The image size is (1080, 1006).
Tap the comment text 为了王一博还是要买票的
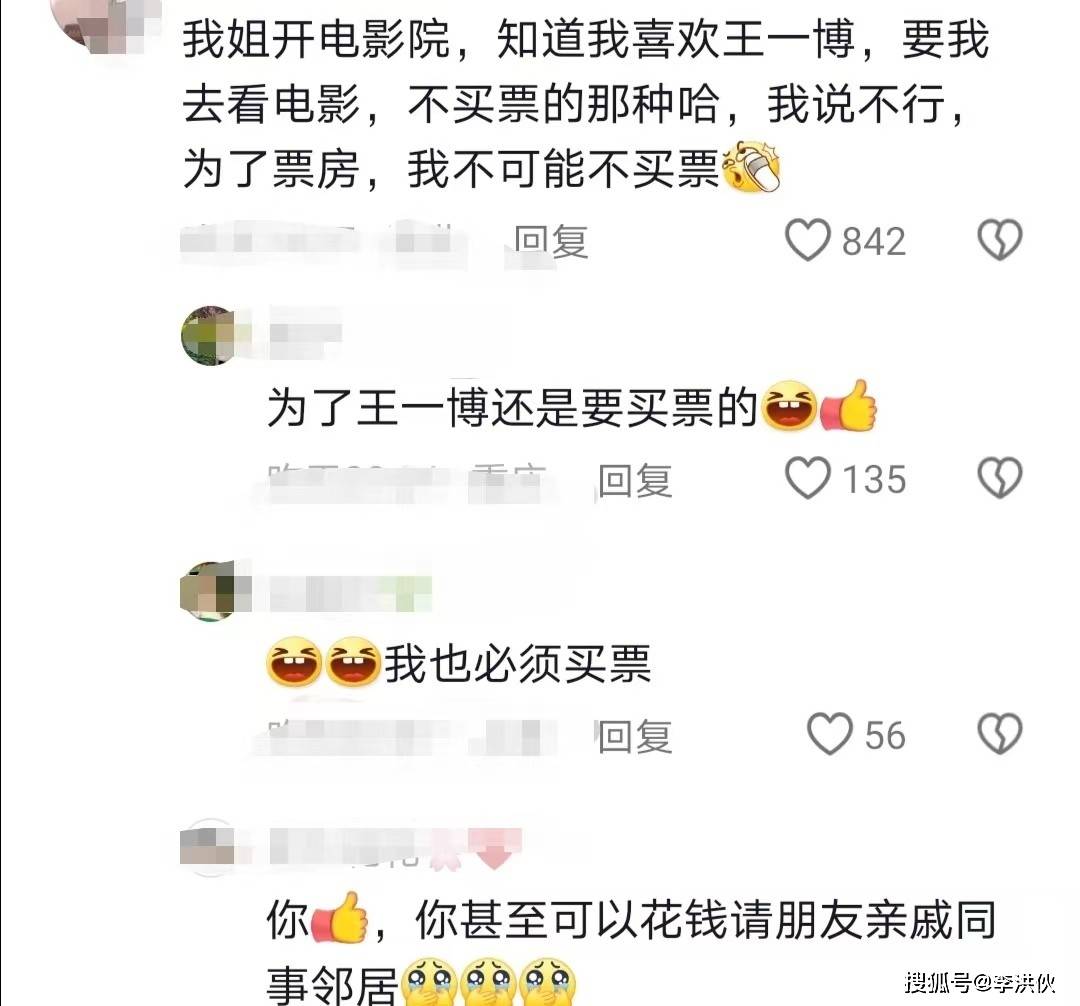(512, 408)
